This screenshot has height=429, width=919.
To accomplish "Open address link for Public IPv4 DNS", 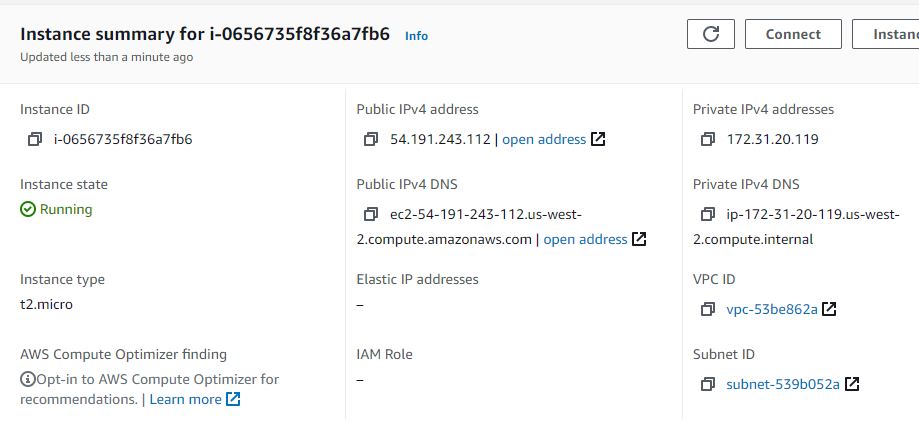I will [585, 240].
